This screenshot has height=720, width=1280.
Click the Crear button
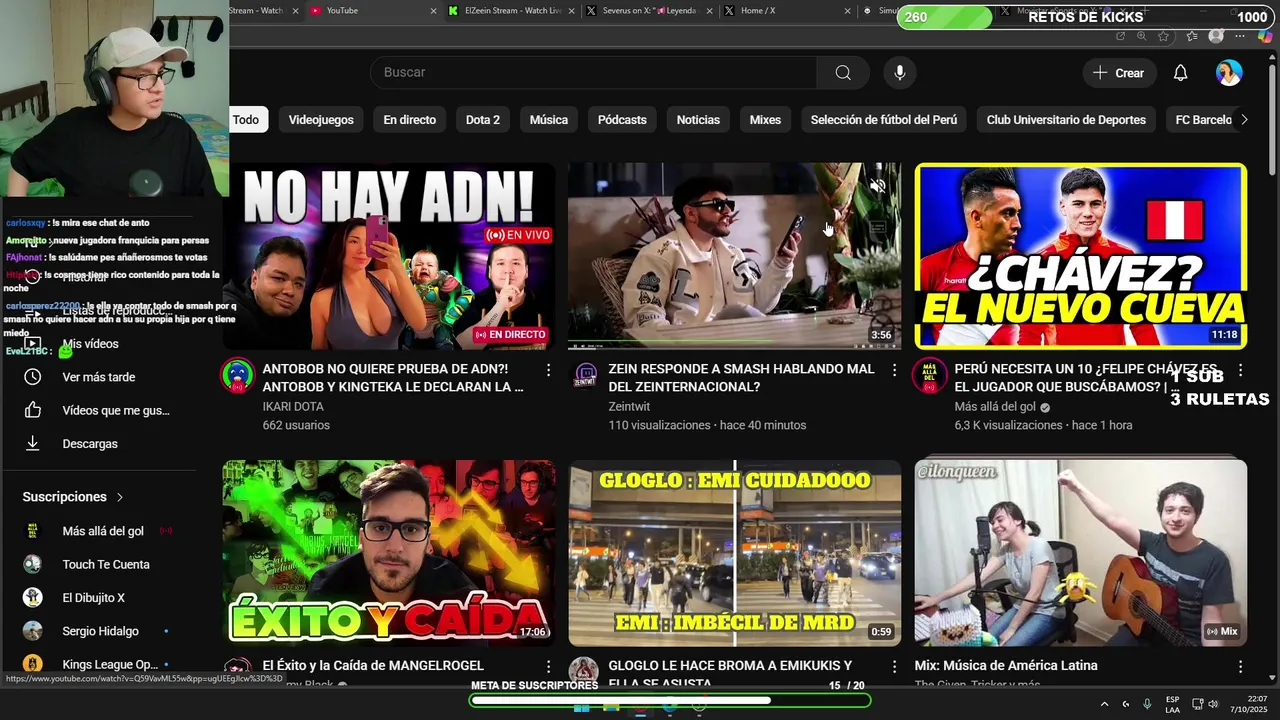(1119, 73)
